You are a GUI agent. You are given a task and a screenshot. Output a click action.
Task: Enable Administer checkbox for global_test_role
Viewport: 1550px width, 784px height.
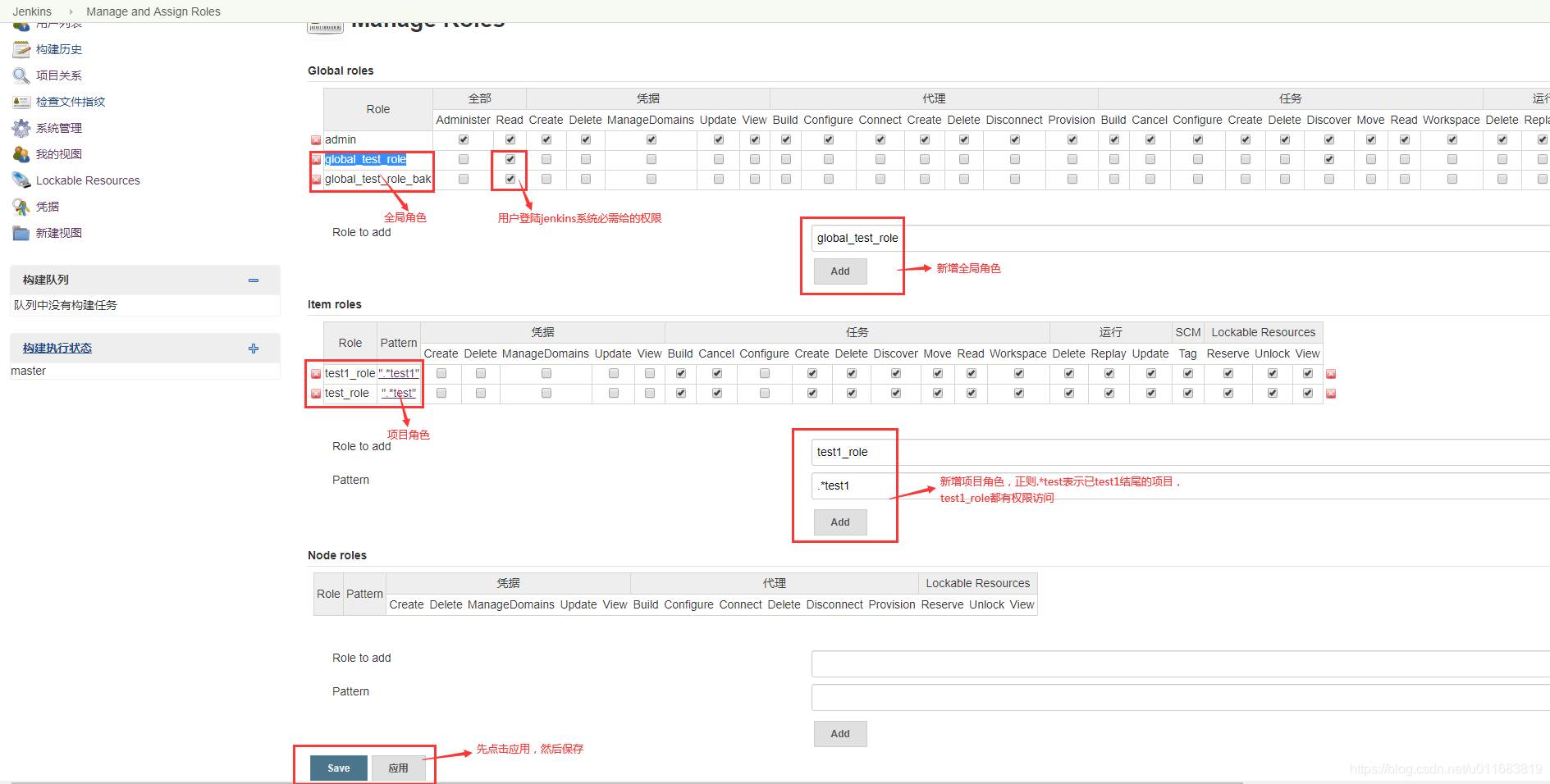pos(464,159)
